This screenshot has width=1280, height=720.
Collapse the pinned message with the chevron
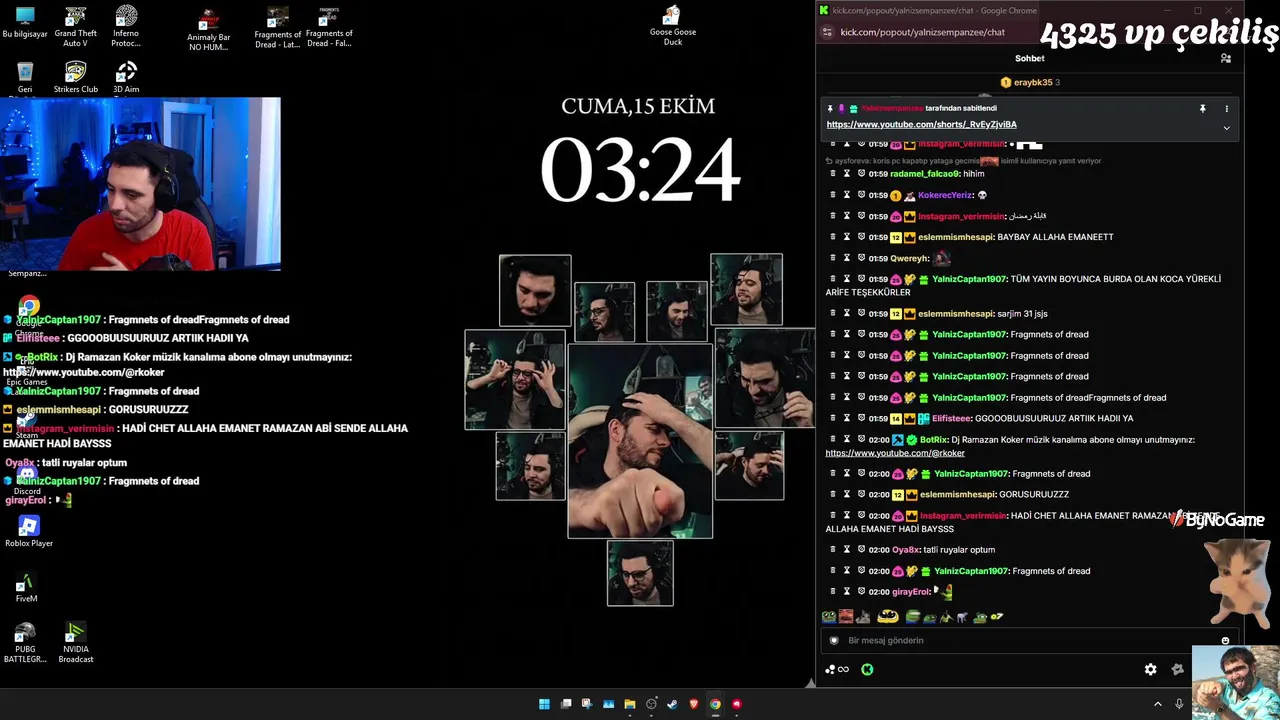(x=1226, y=128)
